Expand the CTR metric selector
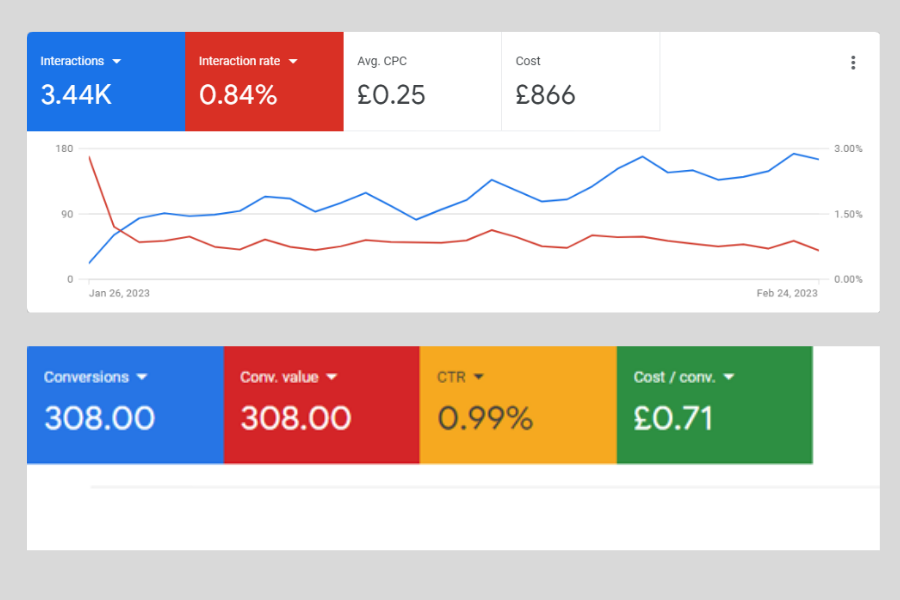Image resolution: width=900 pixels, height=600 pixels. (479, 377)
